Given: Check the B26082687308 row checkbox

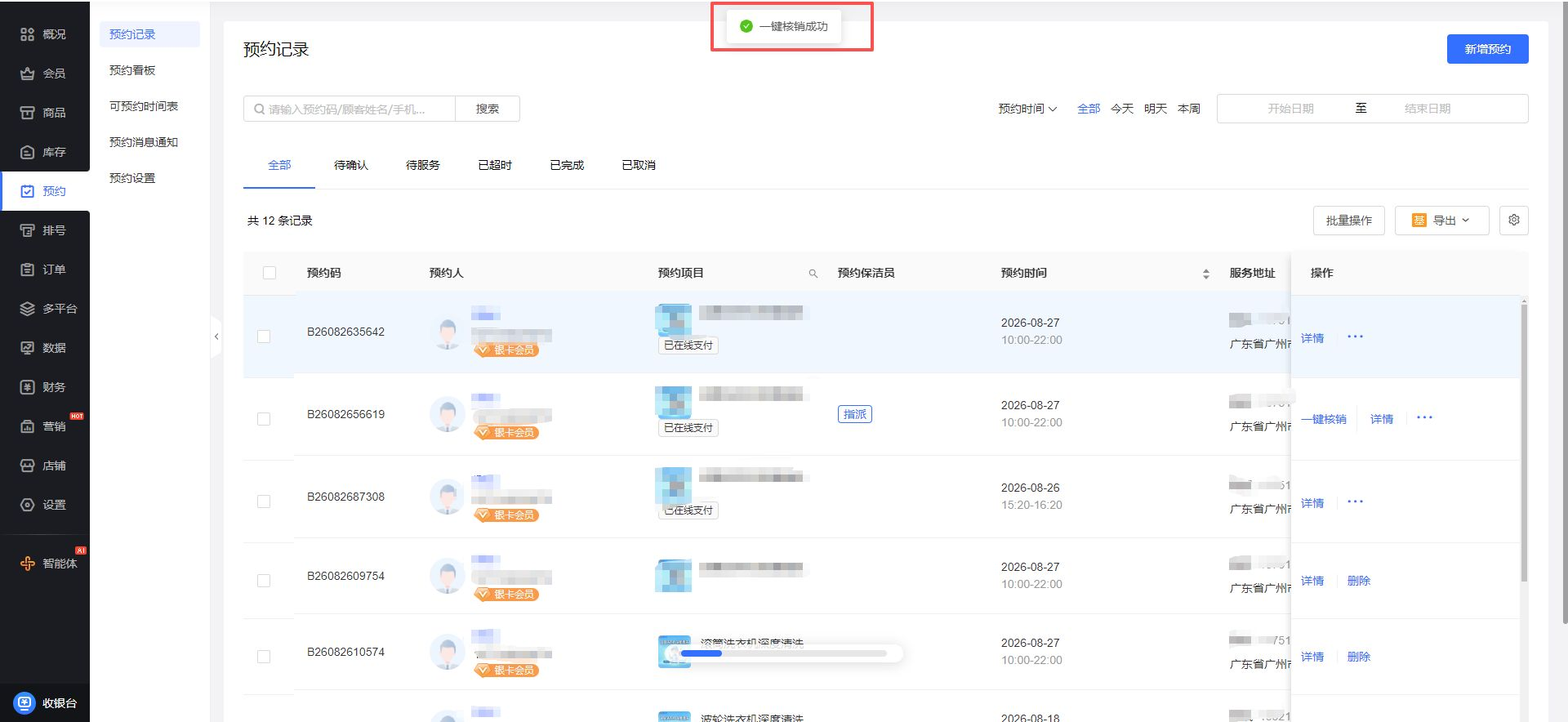Looking at the screenshot, I should pyautogui.click(x=264, y=501).
